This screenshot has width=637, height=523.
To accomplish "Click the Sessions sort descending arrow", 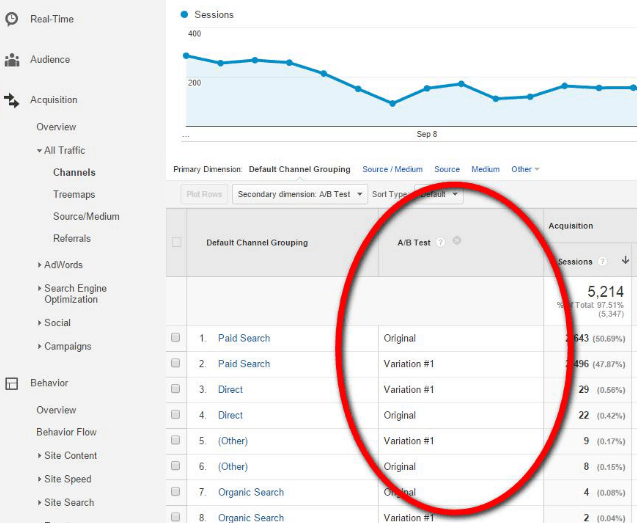I will click(626, 261).
